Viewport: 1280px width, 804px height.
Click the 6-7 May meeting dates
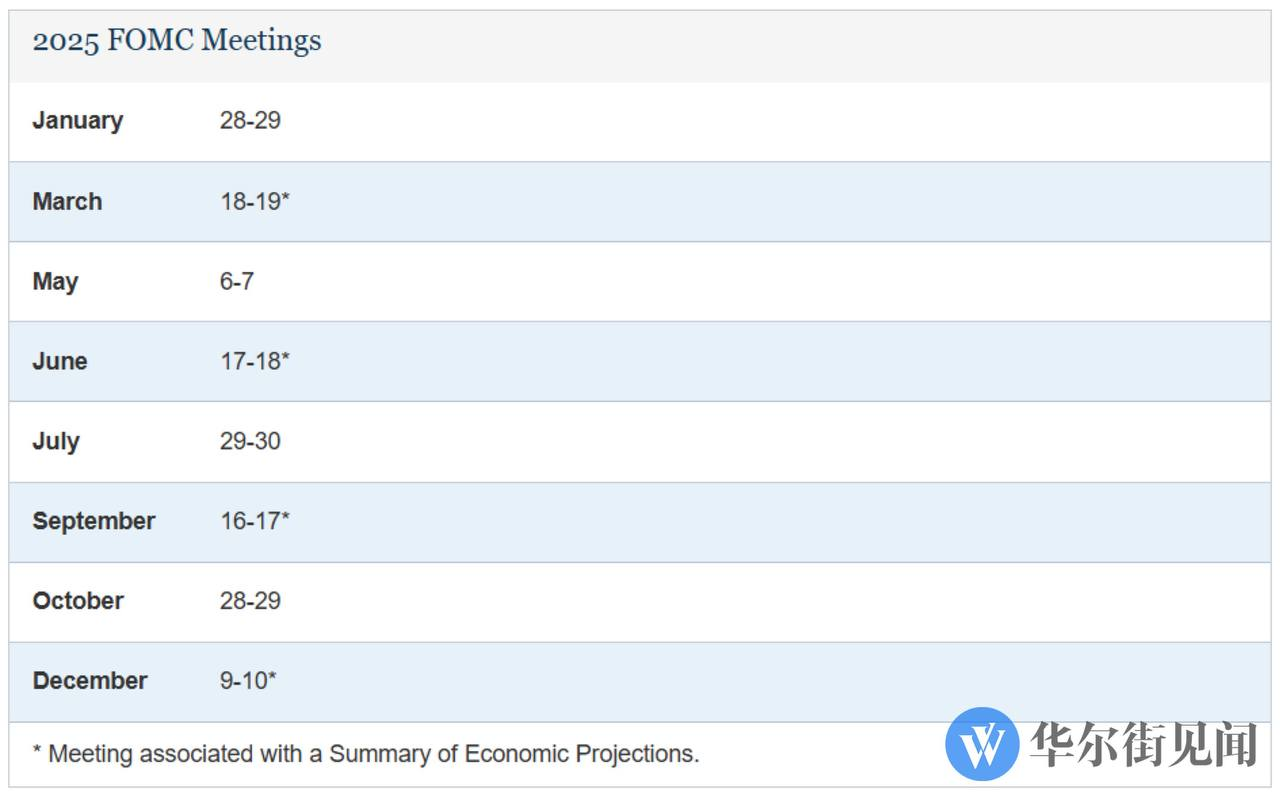point(237,281)
